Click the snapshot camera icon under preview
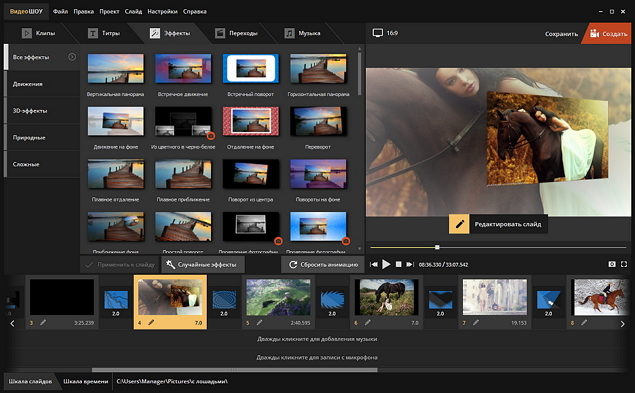Screen dimensions: 635x393 [612, 264]
